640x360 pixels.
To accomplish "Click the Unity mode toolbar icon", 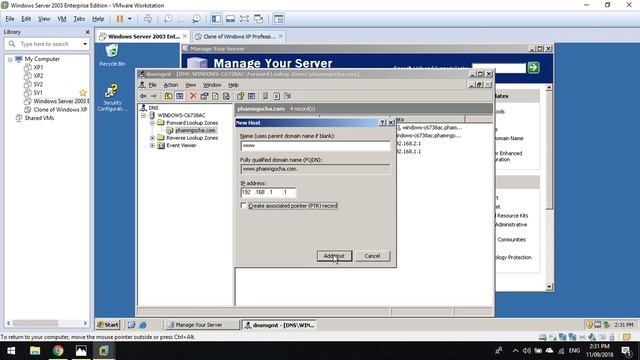I will pyautogui.click(x=258, y=19).
